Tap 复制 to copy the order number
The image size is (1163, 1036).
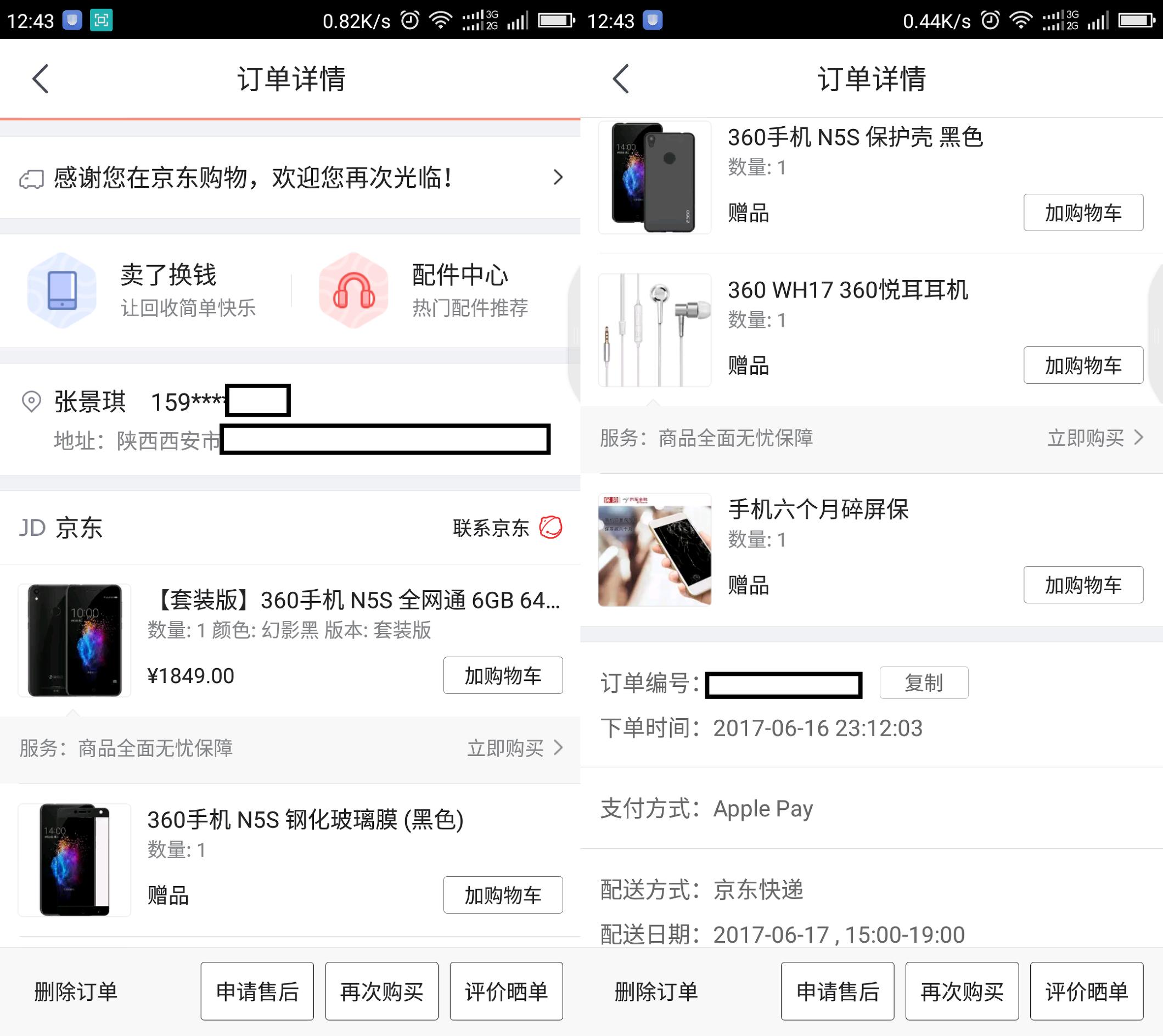click(x=924, y=682)
